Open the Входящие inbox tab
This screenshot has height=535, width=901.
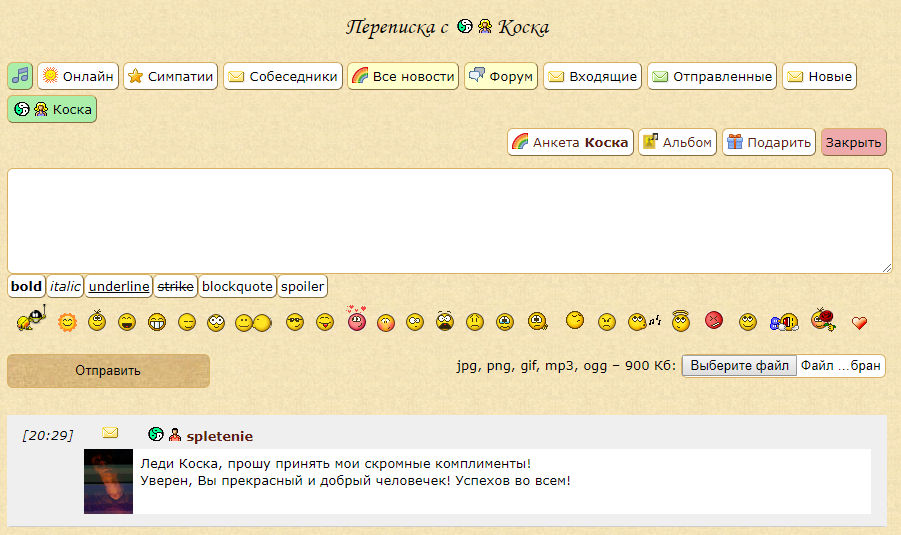click(592, 76)
